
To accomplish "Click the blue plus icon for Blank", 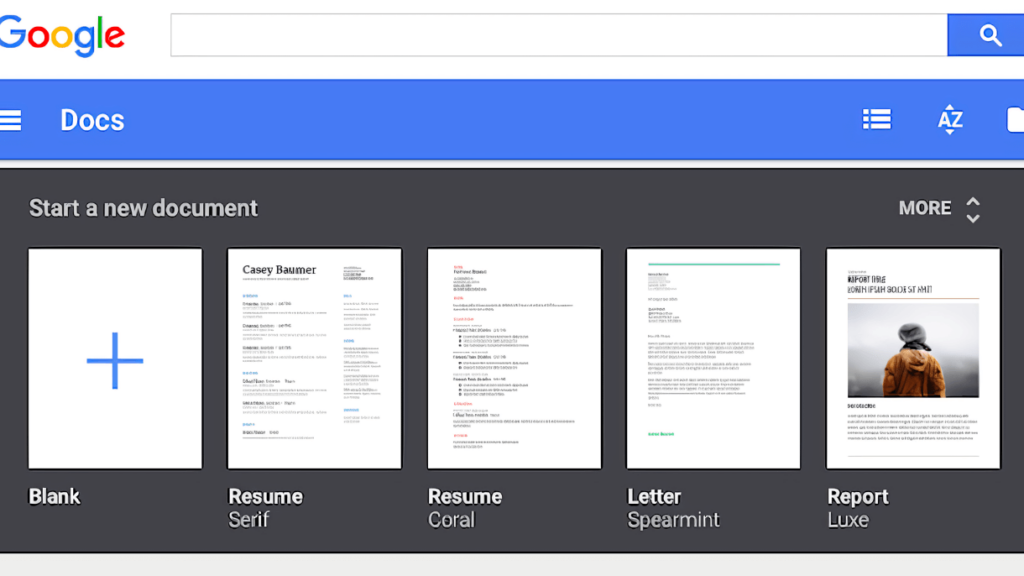I will (115, 359).
